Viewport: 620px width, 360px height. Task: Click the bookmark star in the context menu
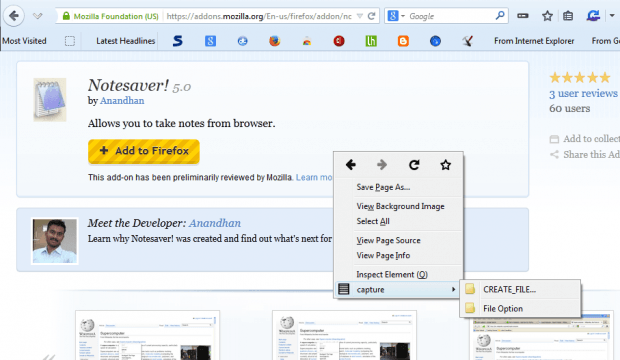point(446,165)
